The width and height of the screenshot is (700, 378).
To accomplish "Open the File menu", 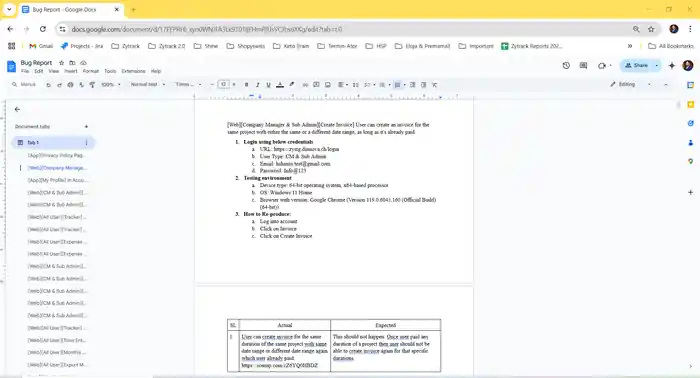I will pyautogui.click(x=25, y=71).
